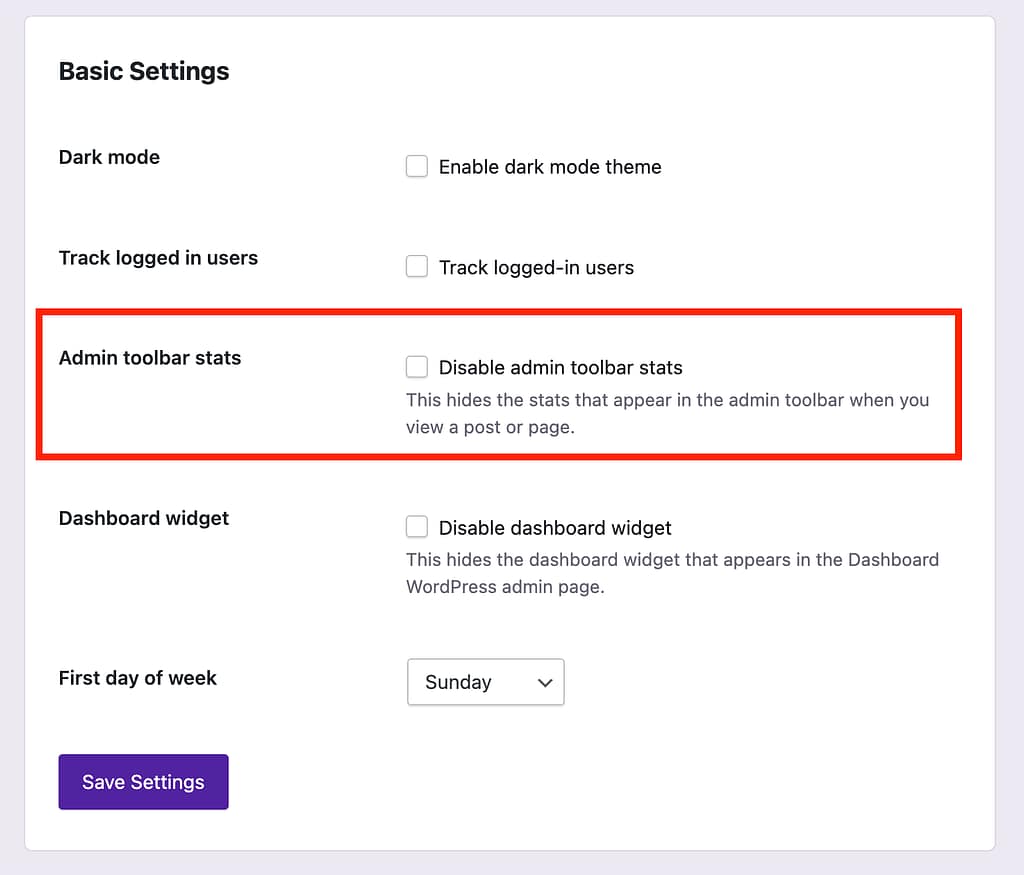Check the Track logged-in users option
Screen dimensions: 1024x875
pos(416,266)
